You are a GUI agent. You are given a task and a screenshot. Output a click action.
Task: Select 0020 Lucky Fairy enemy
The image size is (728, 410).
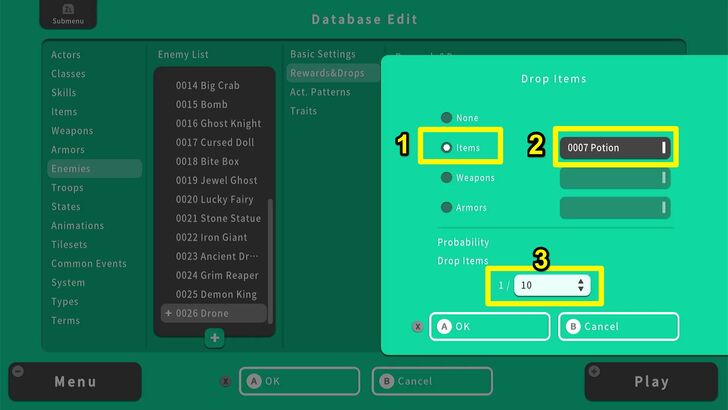(x=214, y=199)
